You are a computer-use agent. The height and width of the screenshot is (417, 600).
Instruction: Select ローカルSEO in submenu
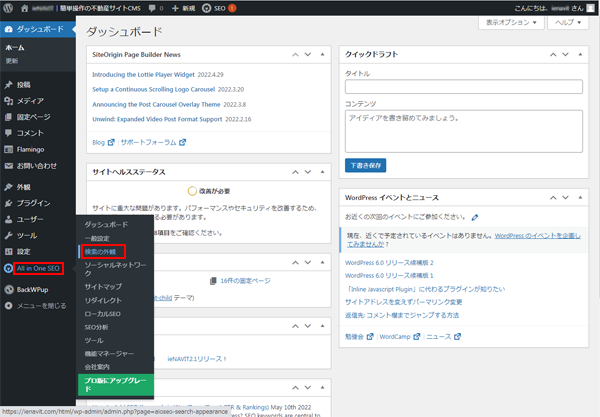click(x=103, y=314)
